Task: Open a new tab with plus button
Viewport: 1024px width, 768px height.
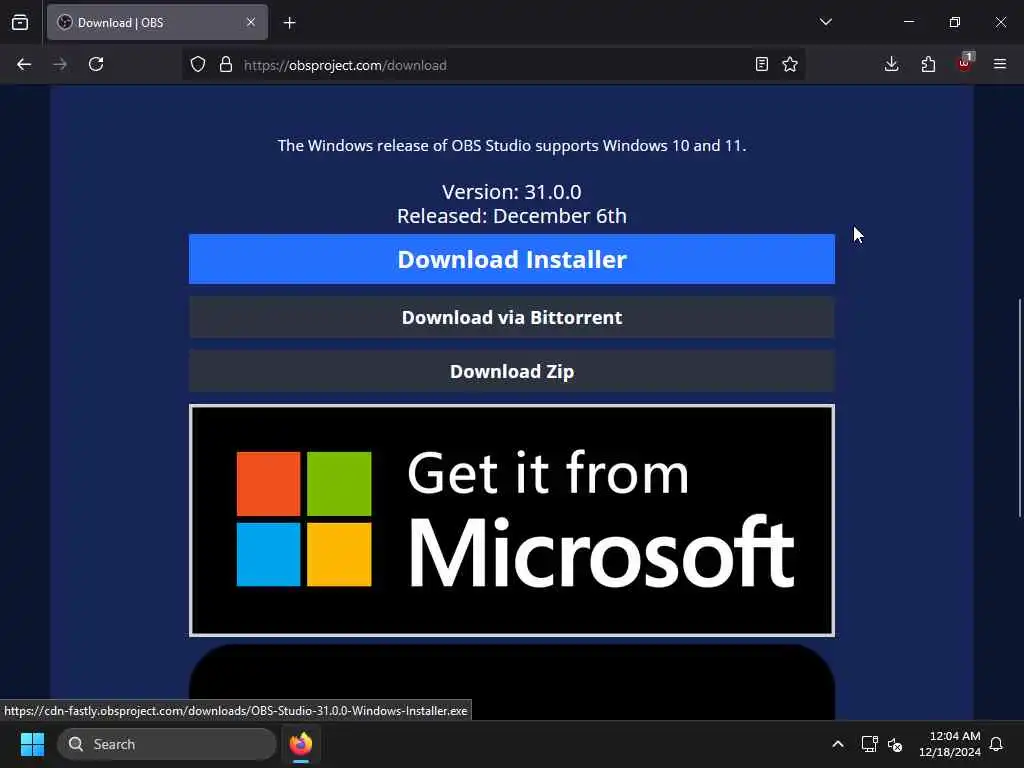Action: [x=289, y=23]
